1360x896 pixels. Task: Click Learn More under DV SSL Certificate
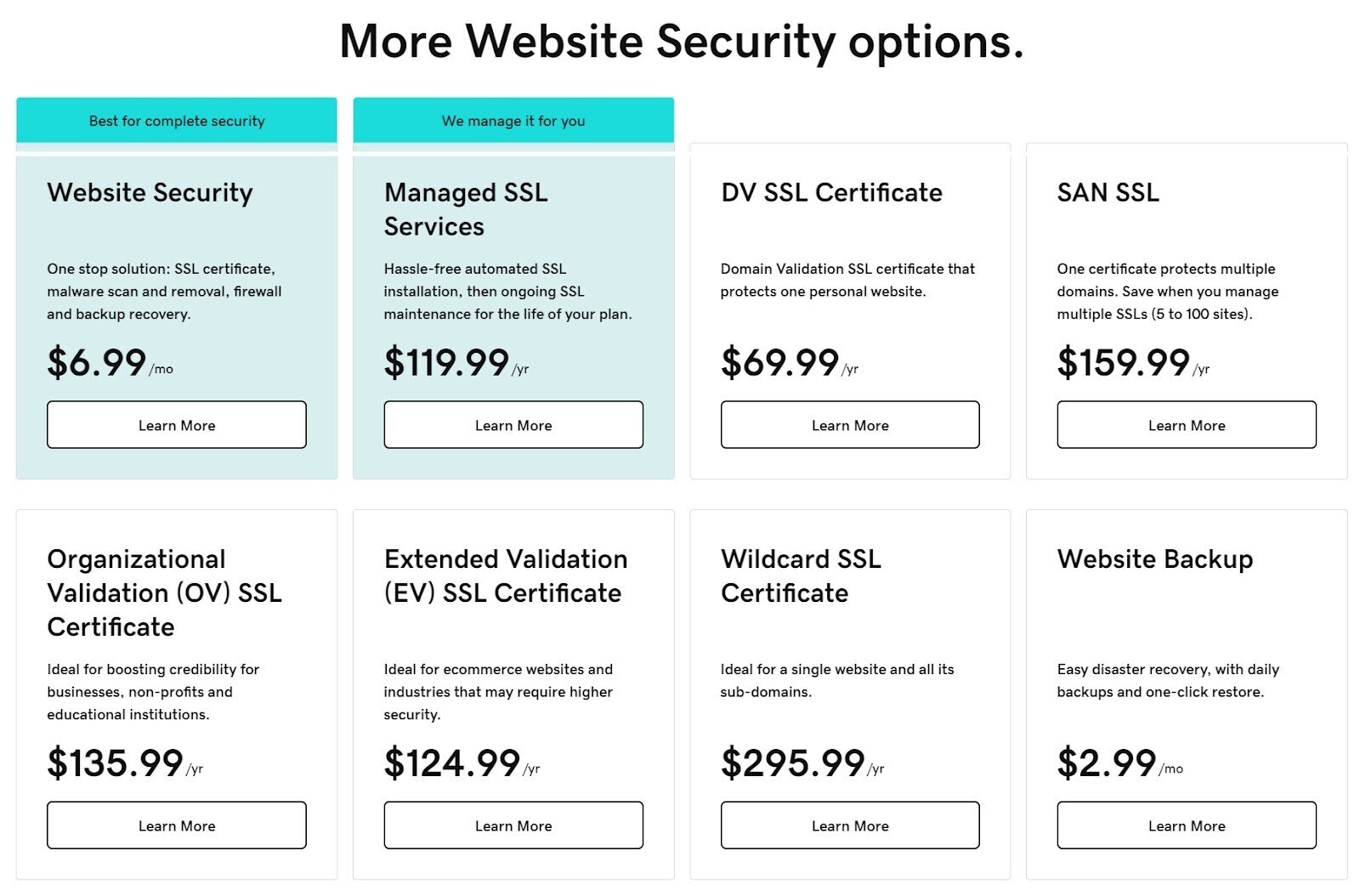(x=849, y=425)
